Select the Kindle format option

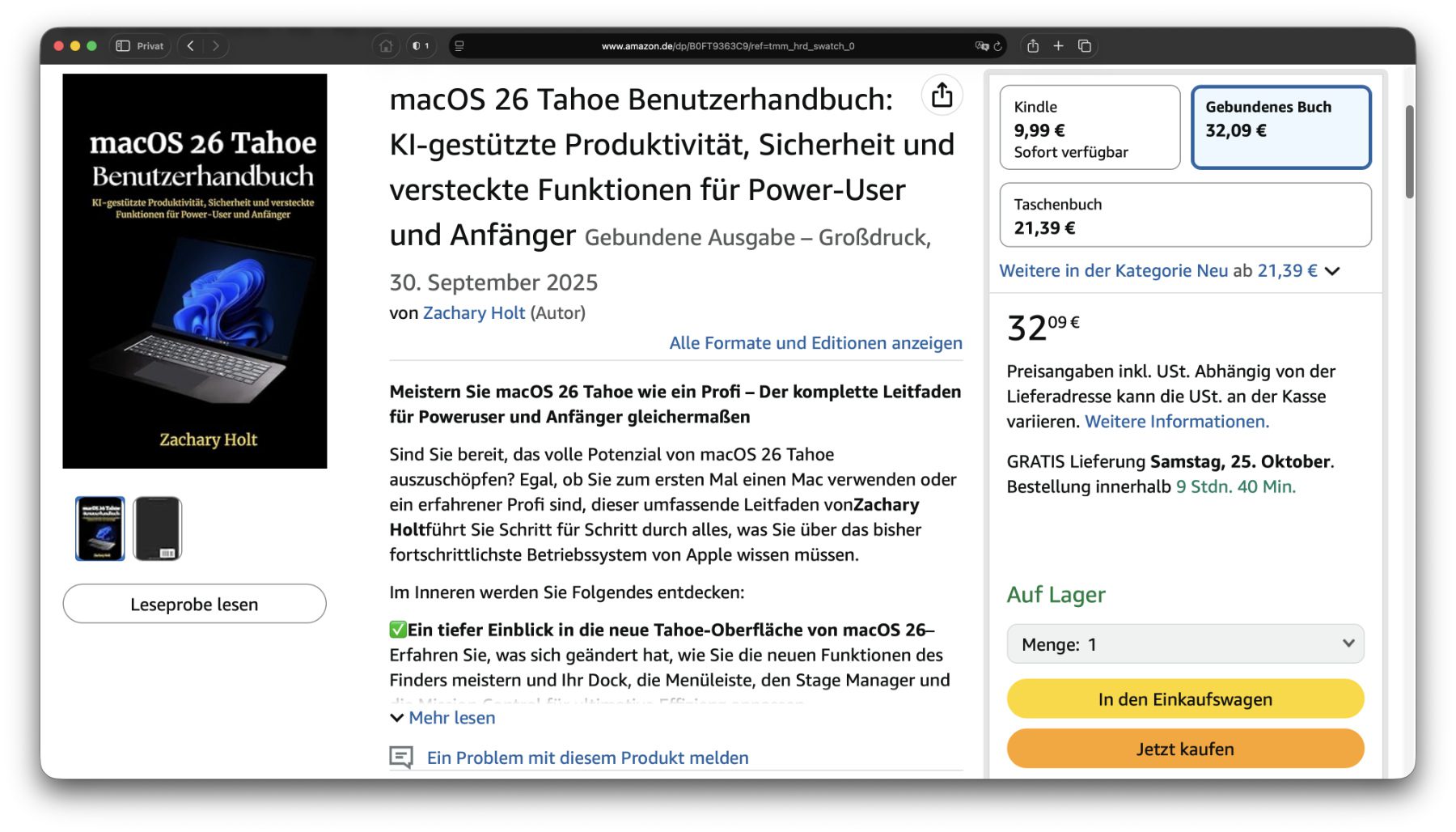click(x=1089, y=128)
